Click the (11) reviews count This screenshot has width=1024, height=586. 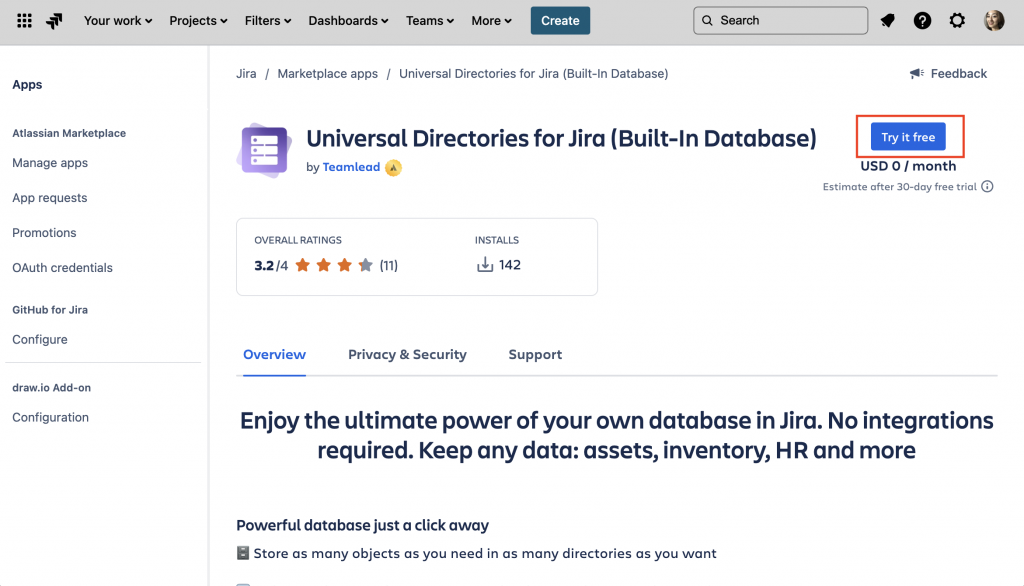[x=389, y=265]
